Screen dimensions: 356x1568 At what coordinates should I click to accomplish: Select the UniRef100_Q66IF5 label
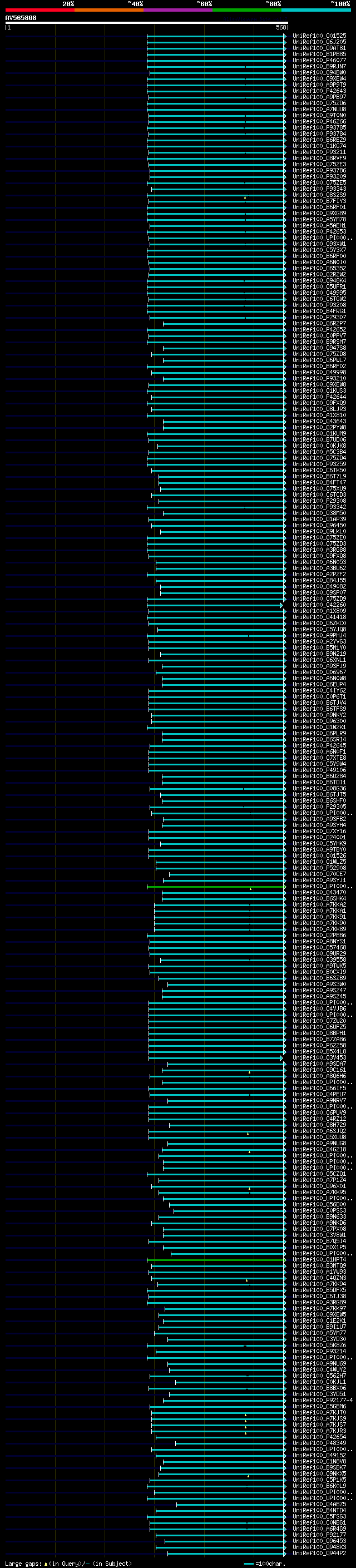[x=319, y=1089]
